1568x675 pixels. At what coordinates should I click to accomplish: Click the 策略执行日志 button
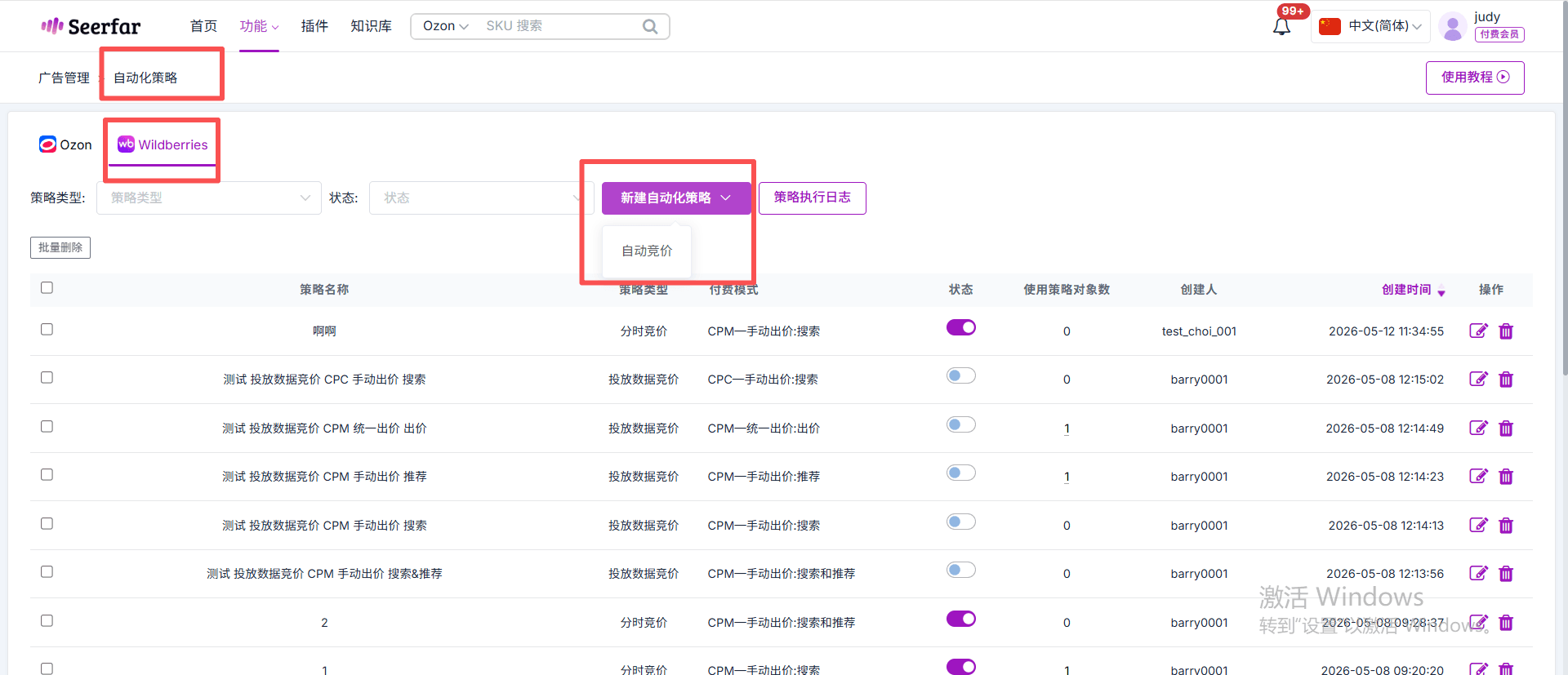click(812, 198)
